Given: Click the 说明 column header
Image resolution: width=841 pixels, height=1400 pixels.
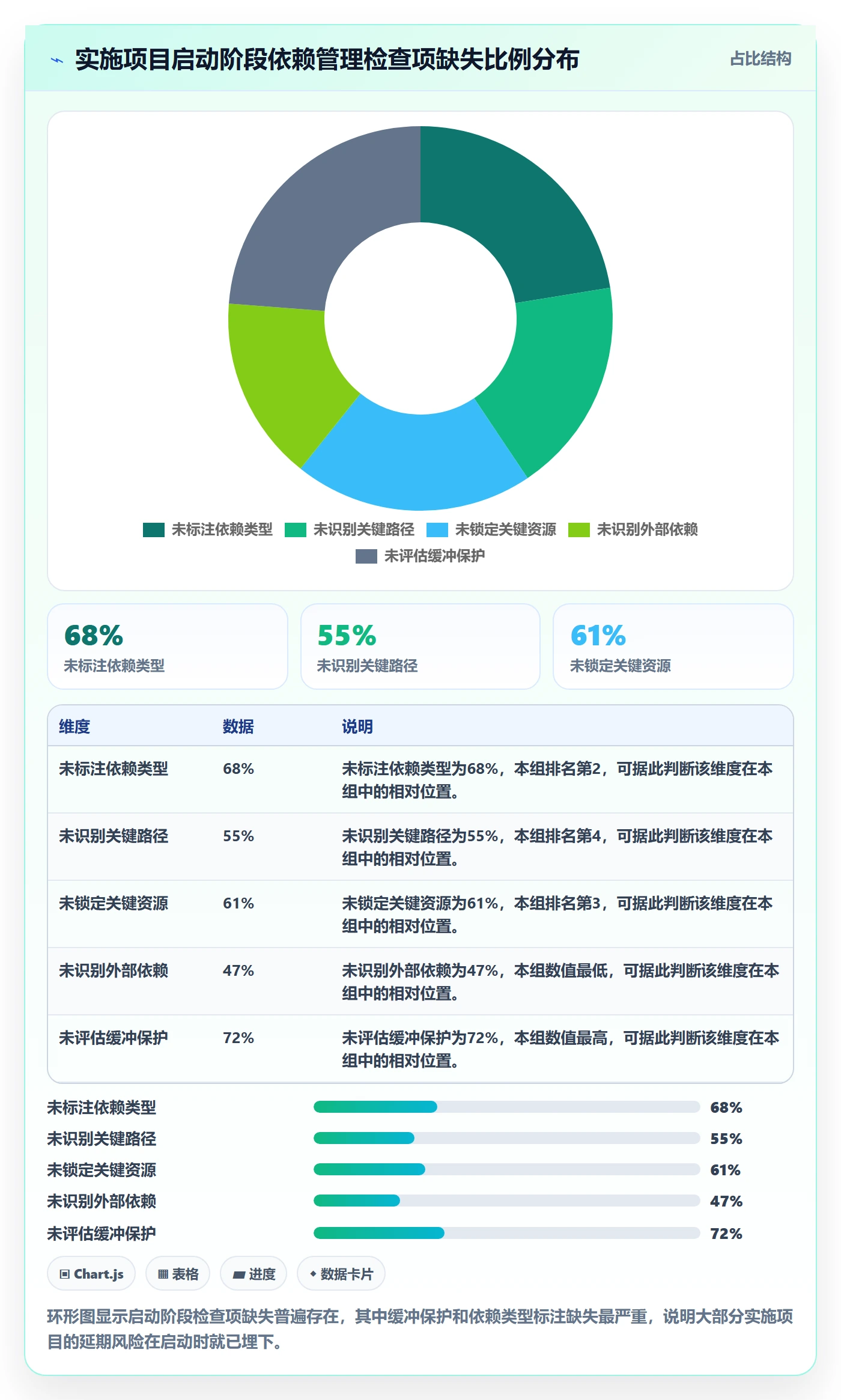Looking at the screenshot, I should coord(357,726).
